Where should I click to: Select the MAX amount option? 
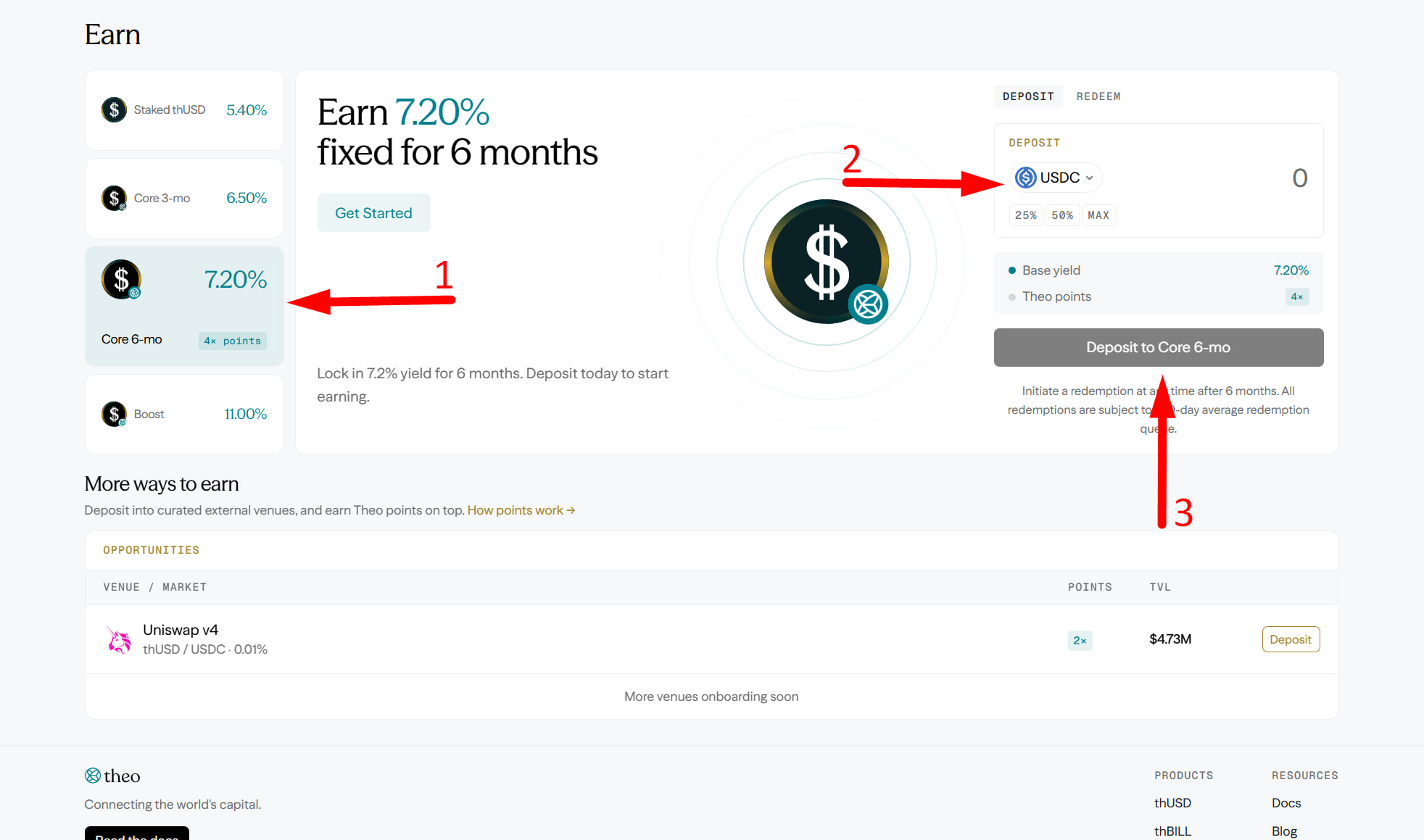click(x=1098, y=215)
